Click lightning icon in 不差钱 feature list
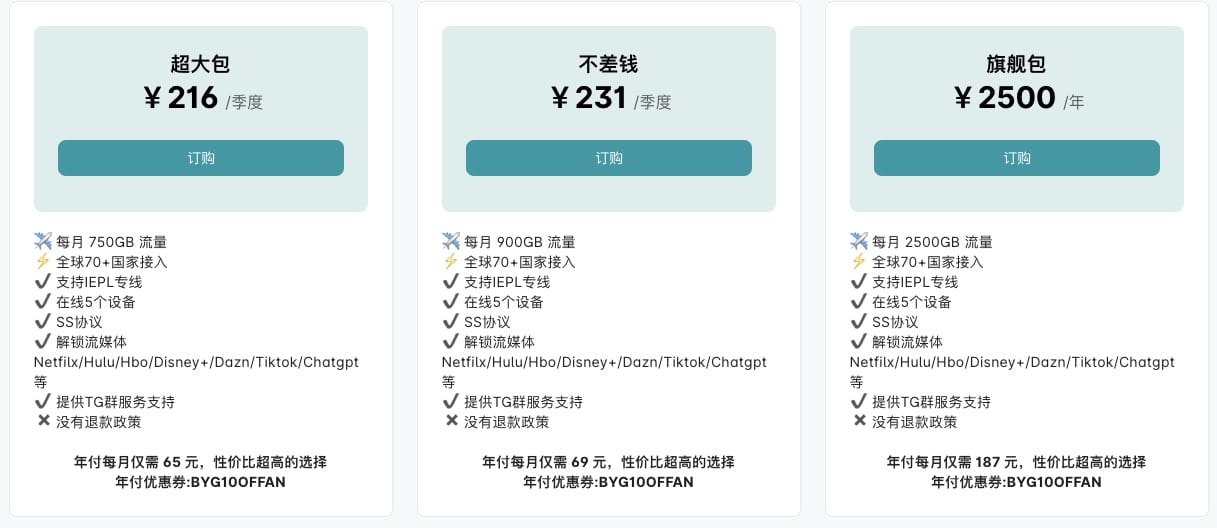 [x=451, y=261]
